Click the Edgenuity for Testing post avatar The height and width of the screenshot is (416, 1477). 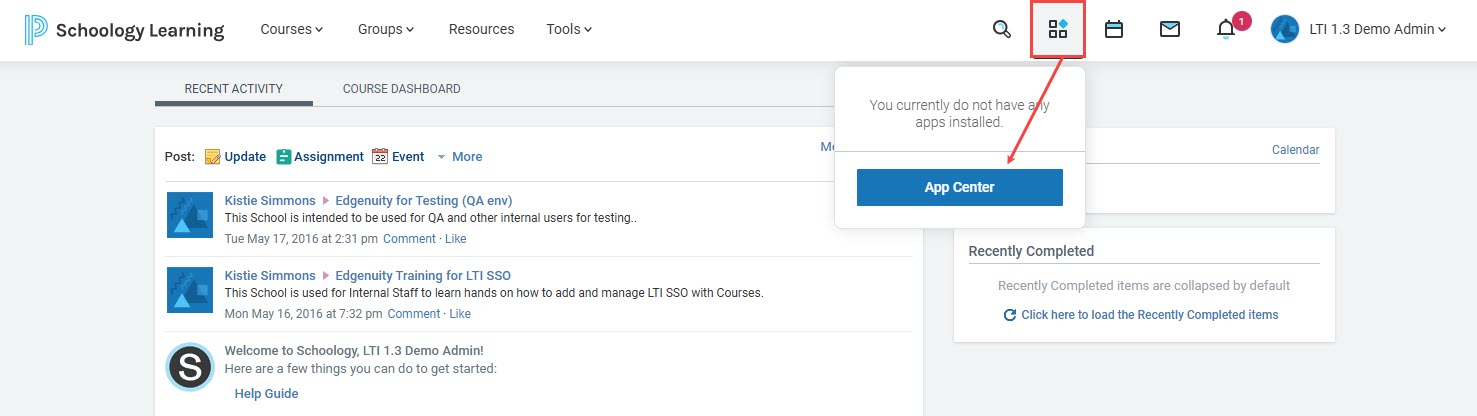190,215
